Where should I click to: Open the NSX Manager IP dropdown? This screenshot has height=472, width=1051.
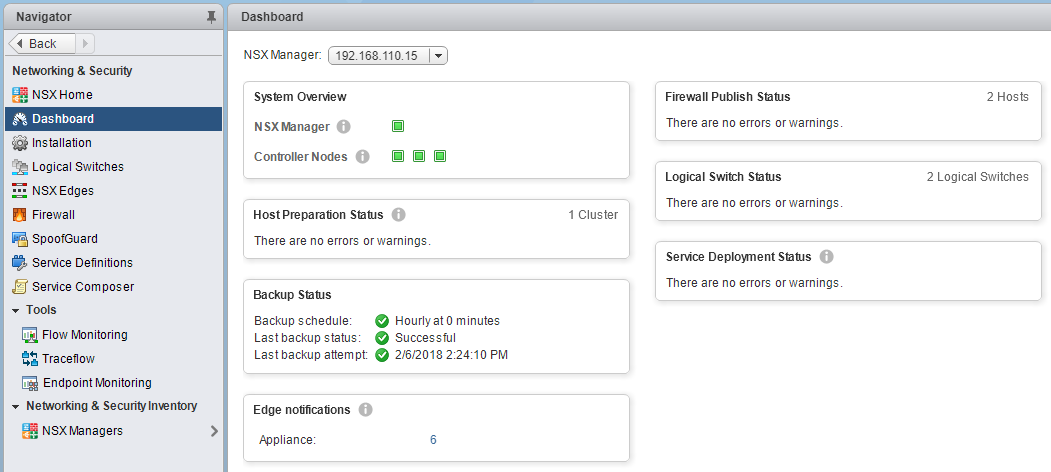point(438,56)
